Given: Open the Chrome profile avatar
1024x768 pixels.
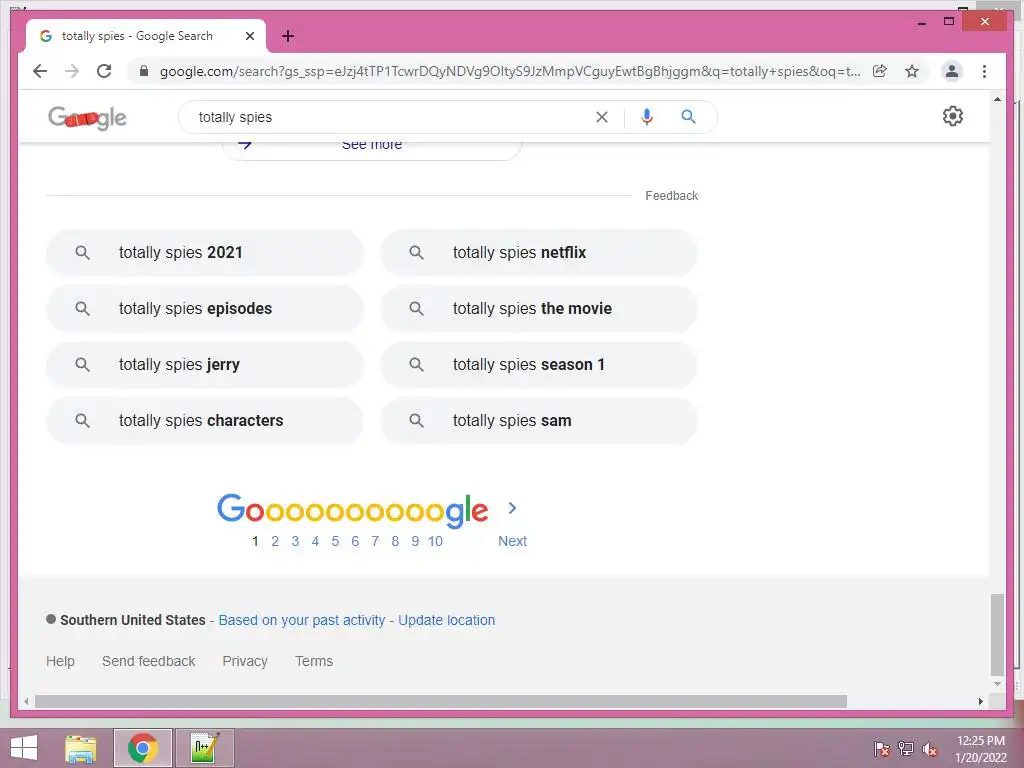Looking at the screenshot, I should pos(952,71).
